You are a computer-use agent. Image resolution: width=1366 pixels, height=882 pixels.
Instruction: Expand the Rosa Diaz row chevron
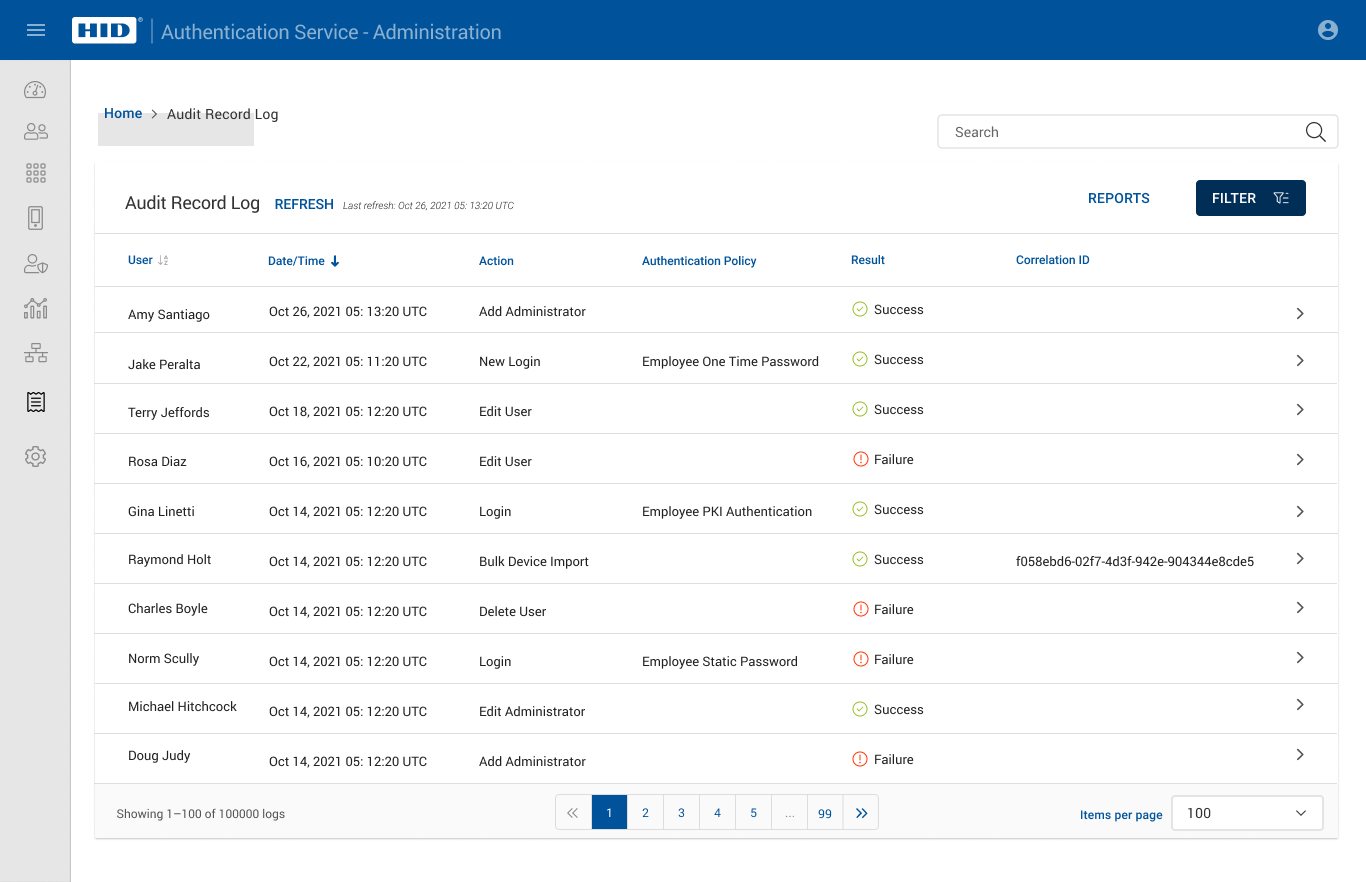[x=1300, y=459]
